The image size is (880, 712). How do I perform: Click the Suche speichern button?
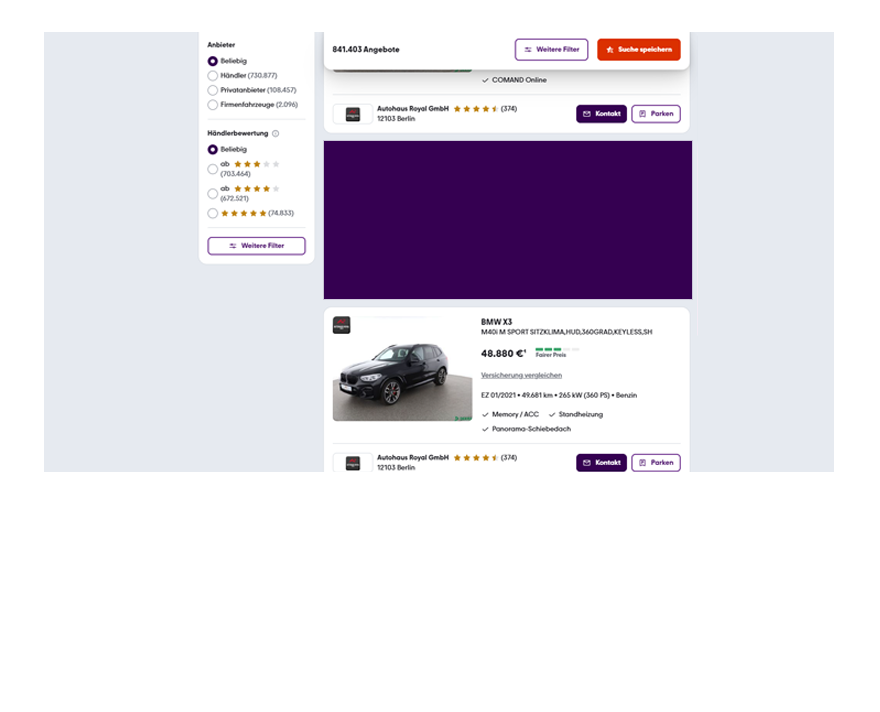coord(639,50)
